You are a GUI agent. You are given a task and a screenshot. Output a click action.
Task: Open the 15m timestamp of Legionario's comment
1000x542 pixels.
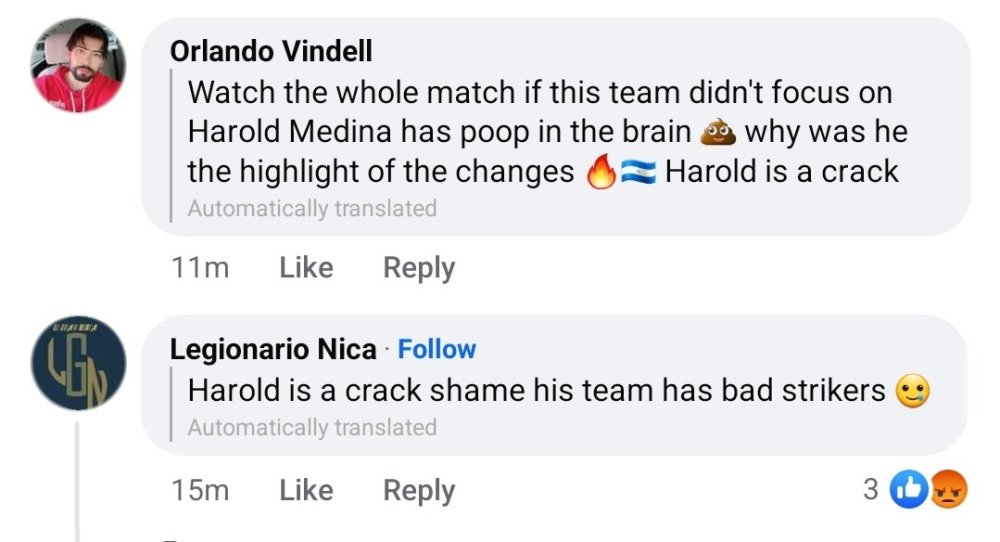click(199, 490)
